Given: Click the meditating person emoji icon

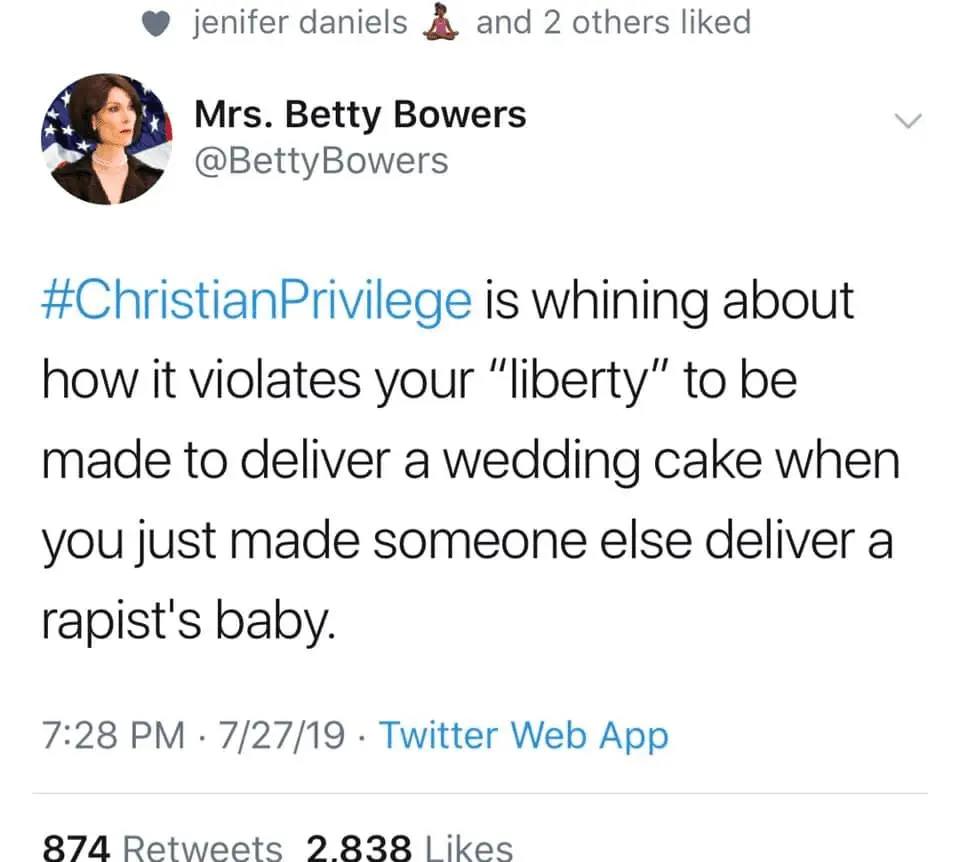Looking at the screenshot, I should (x=441, y=22).
